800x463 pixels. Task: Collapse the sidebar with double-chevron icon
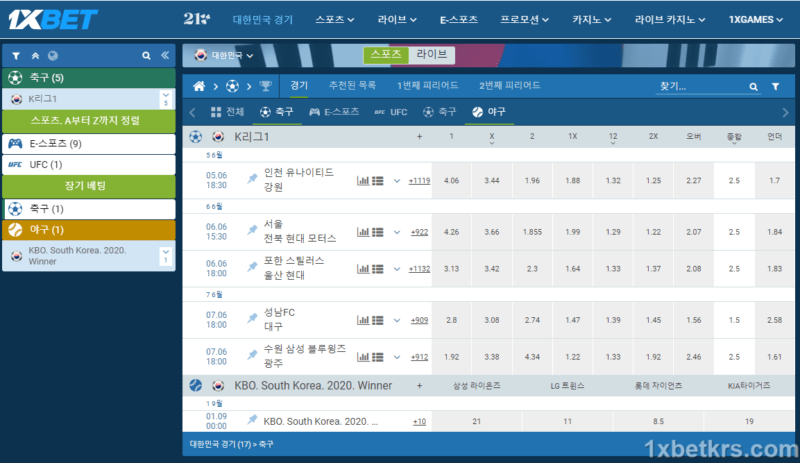(165, 55)
